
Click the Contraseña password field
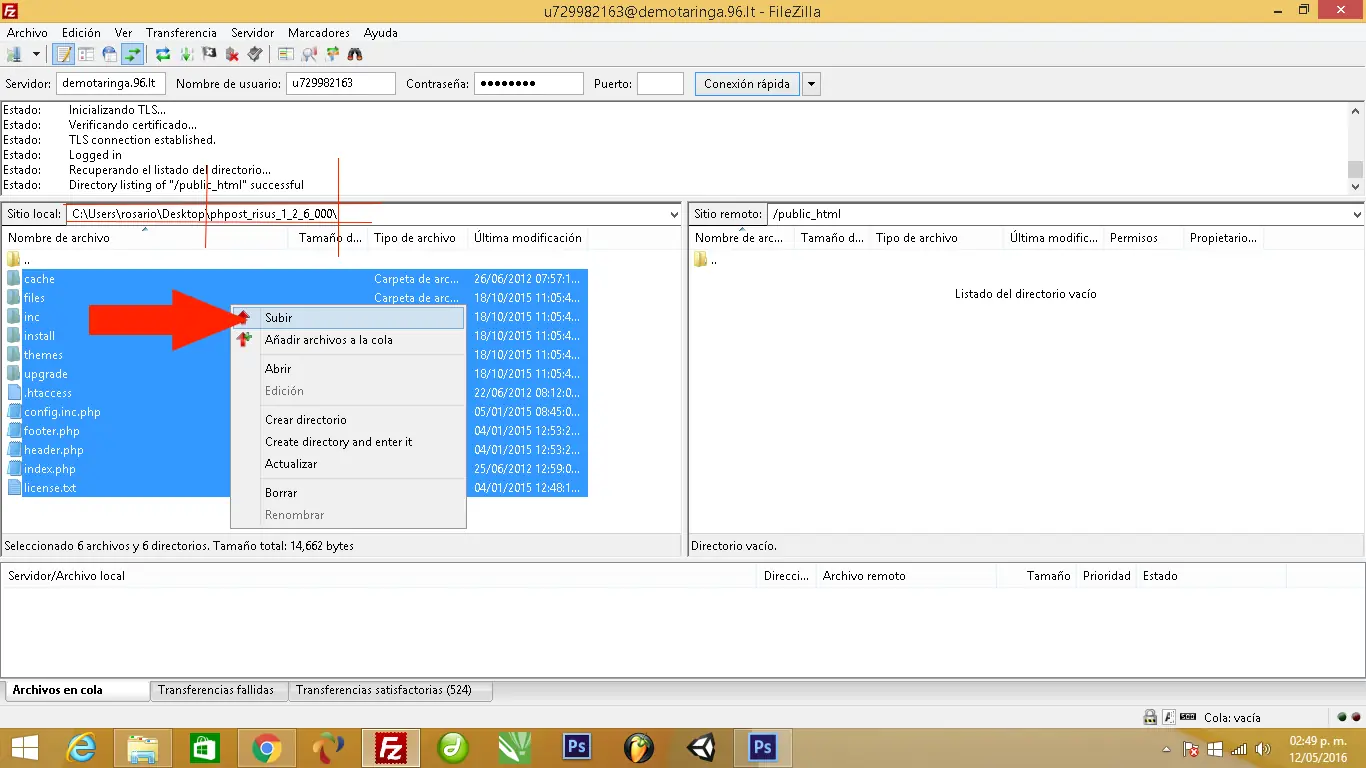point(528,84)
